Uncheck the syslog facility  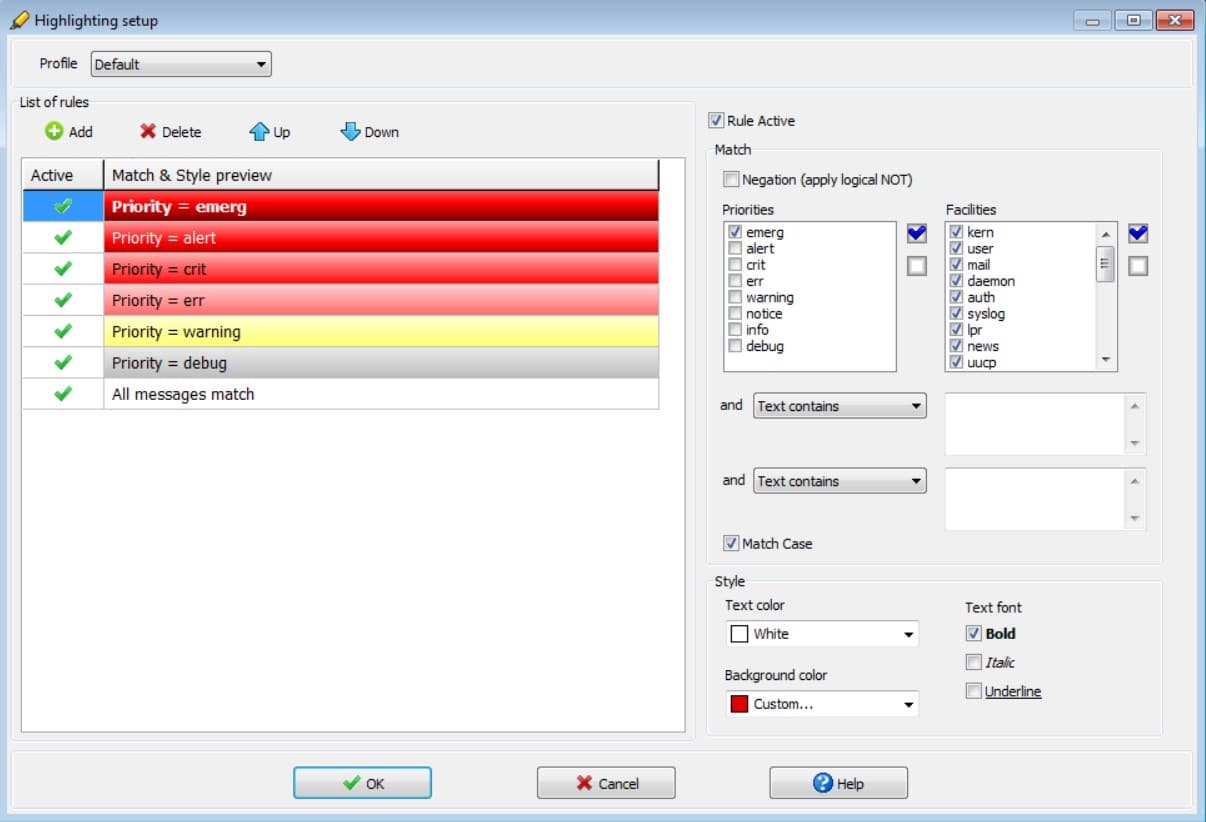click(x=956, y=314)
